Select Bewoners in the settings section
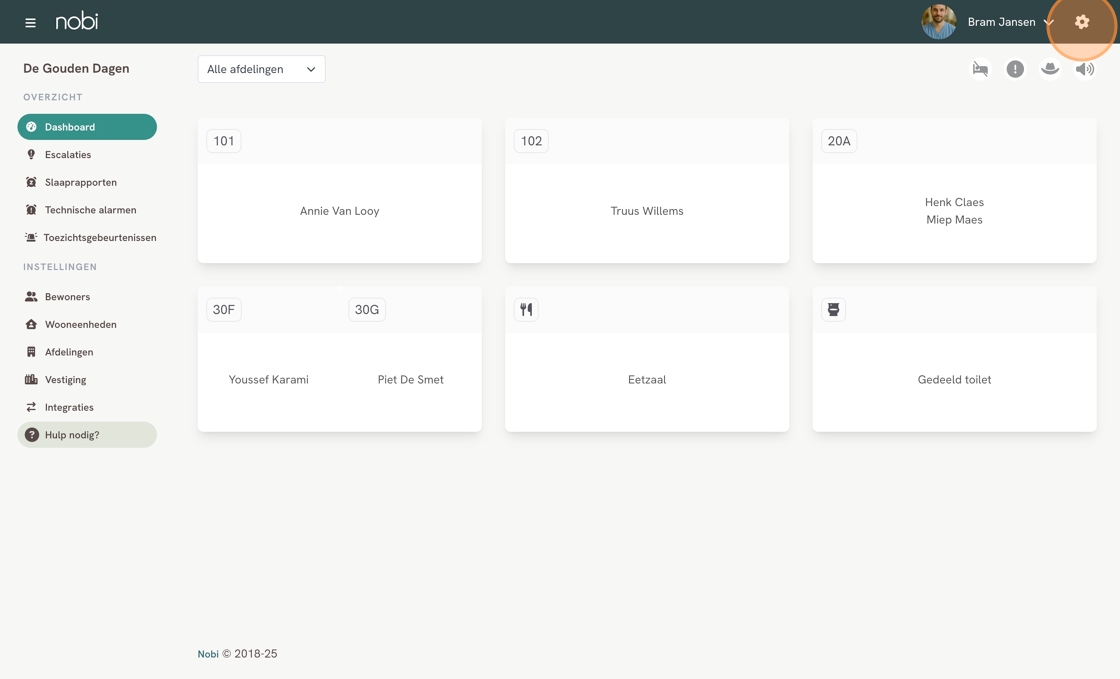 67,297
